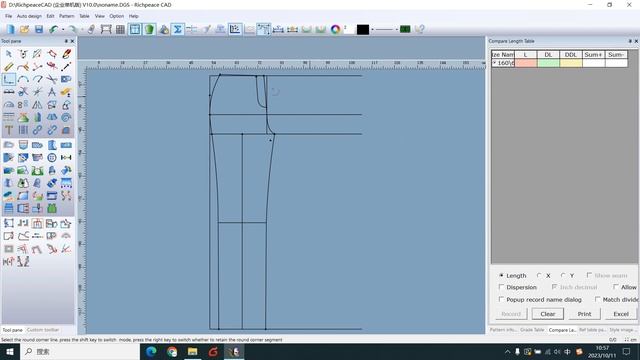Click the pink L column cell

[526, 63]
